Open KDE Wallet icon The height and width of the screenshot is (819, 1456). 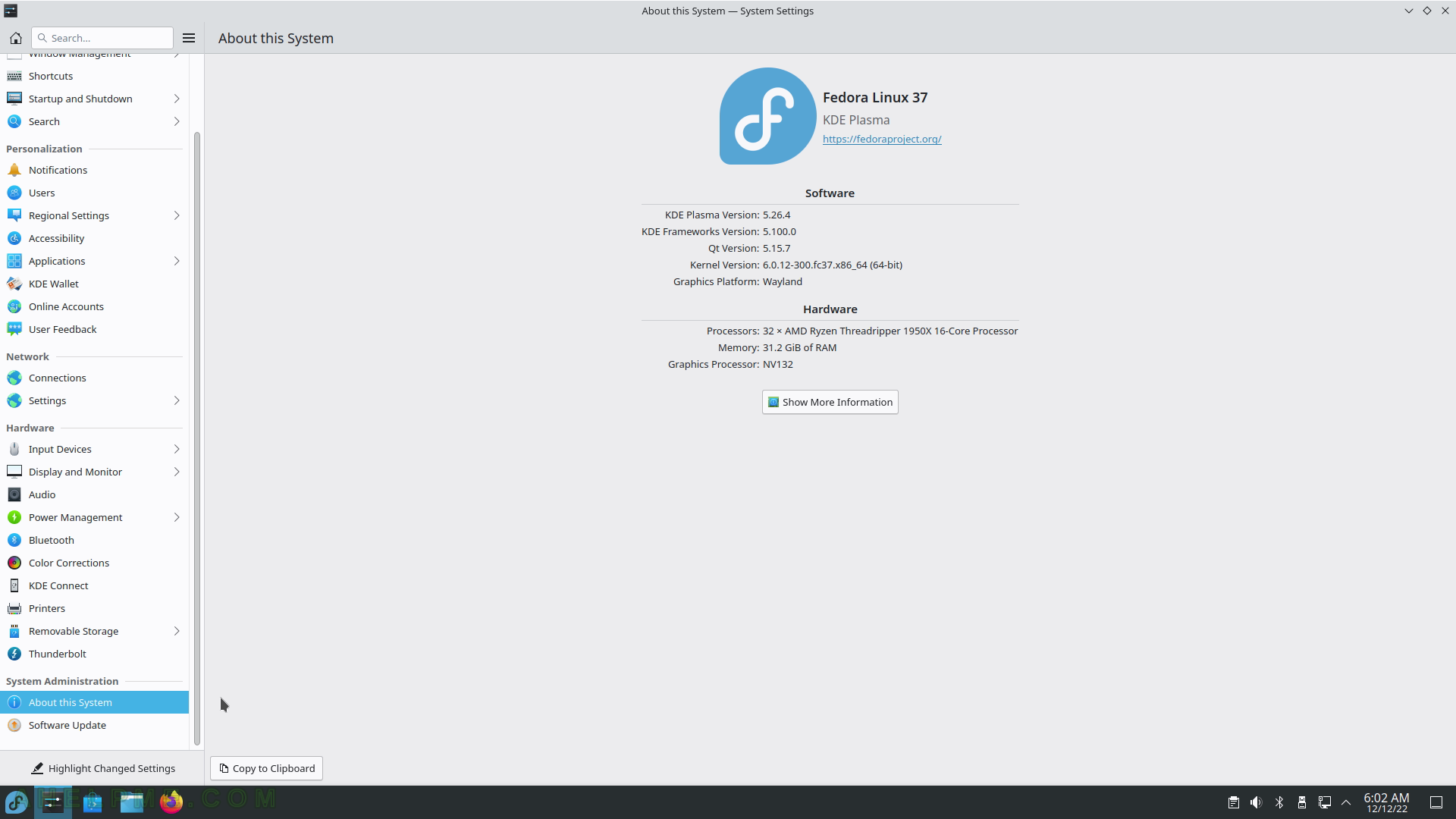click(x=14, y=284)
